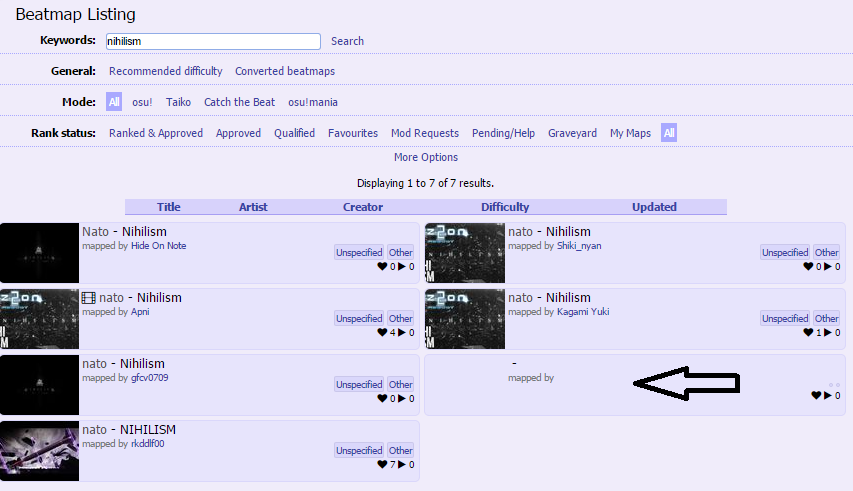The height and width of the screenshot is (491, 853).
Task: Select the osu!mania mode filter
Action: click(313, 102)
